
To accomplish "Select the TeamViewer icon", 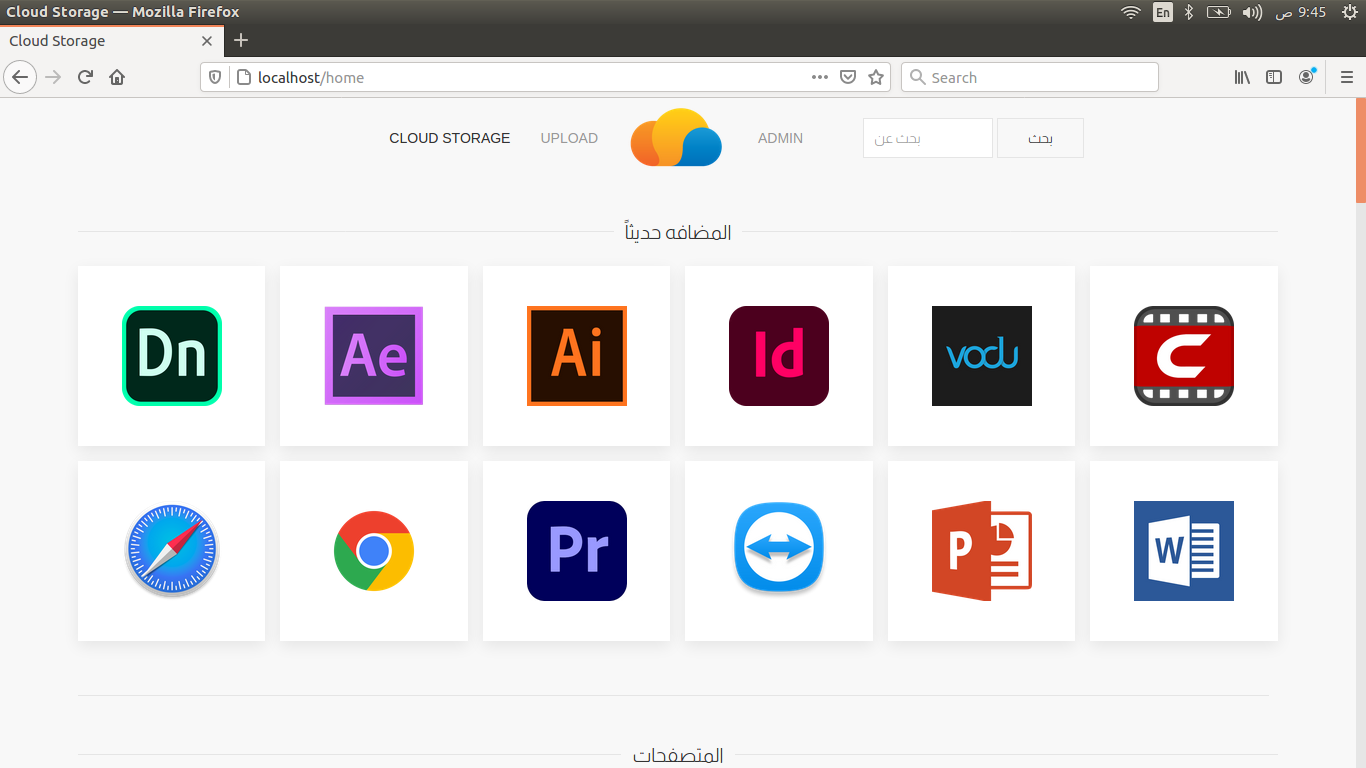I will tap(779, 551).
